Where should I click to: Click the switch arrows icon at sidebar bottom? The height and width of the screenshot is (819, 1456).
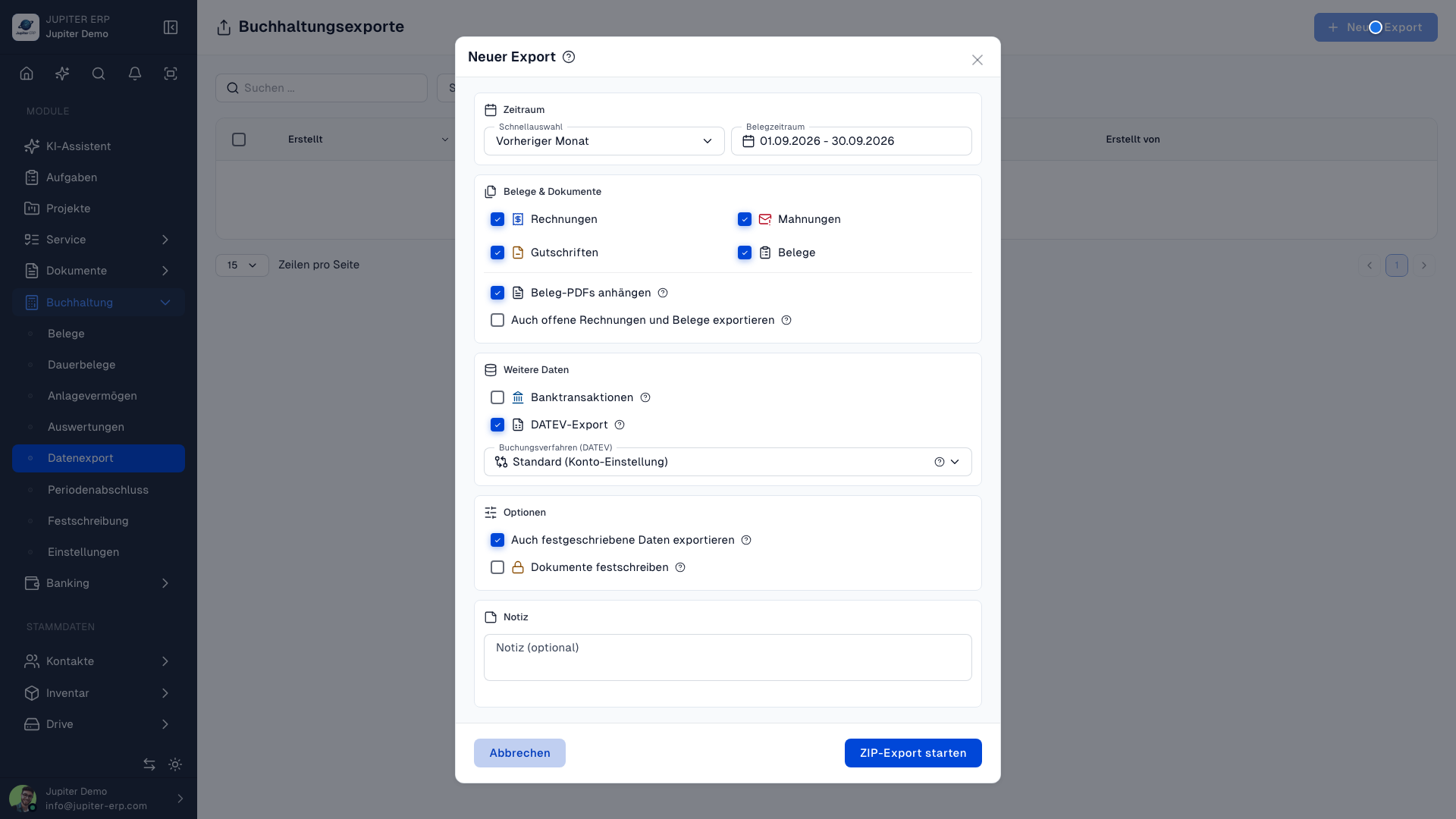click(149, 764)
